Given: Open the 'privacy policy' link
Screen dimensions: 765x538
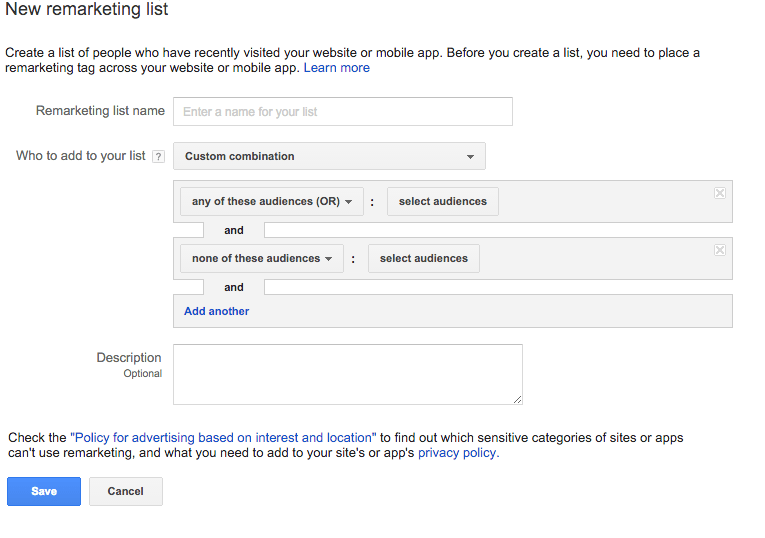Looking at the screenshot, I should click(x=458, y=453).
